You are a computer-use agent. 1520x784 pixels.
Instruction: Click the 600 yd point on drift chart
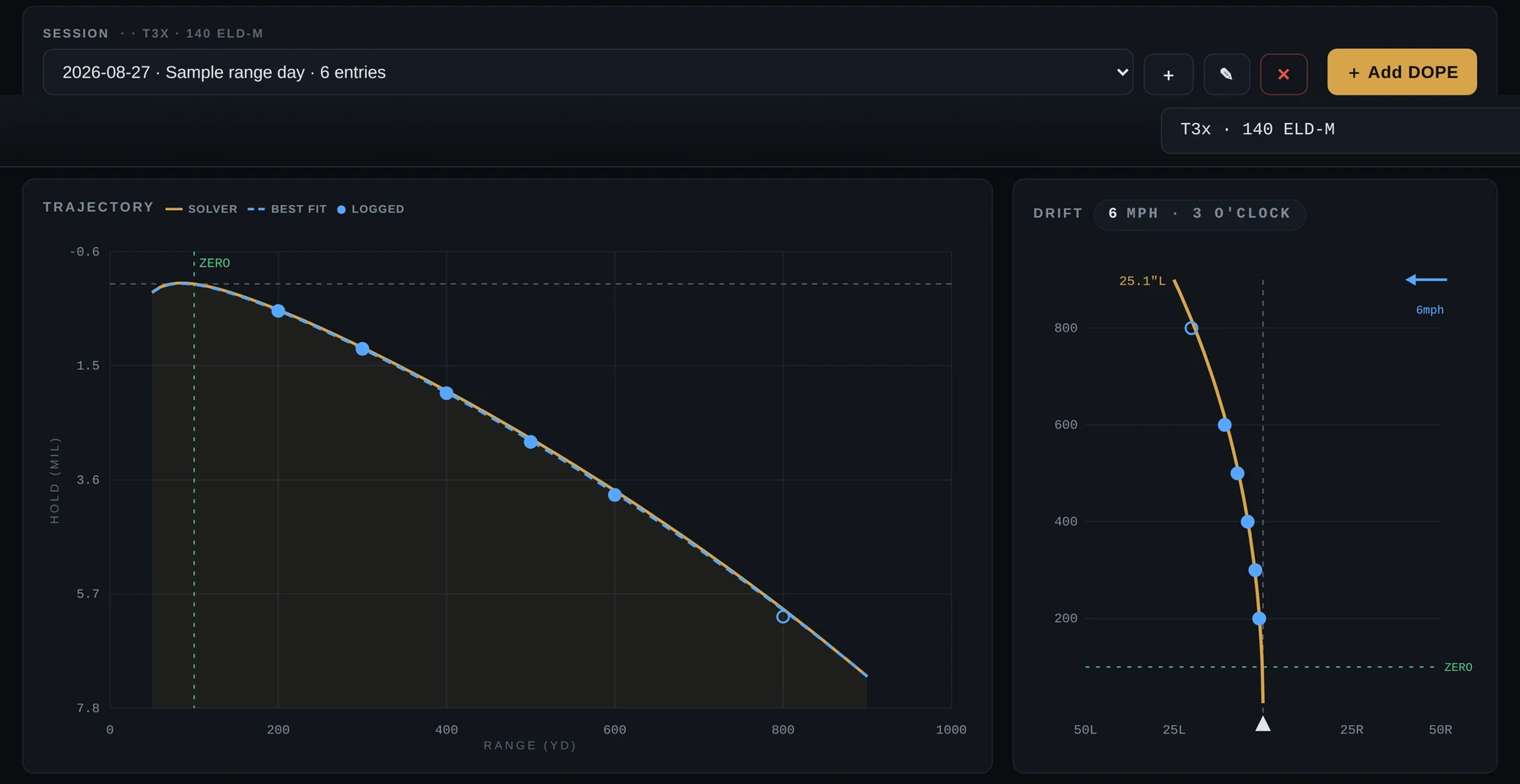pyautogui.click(x=1224, y=425)
